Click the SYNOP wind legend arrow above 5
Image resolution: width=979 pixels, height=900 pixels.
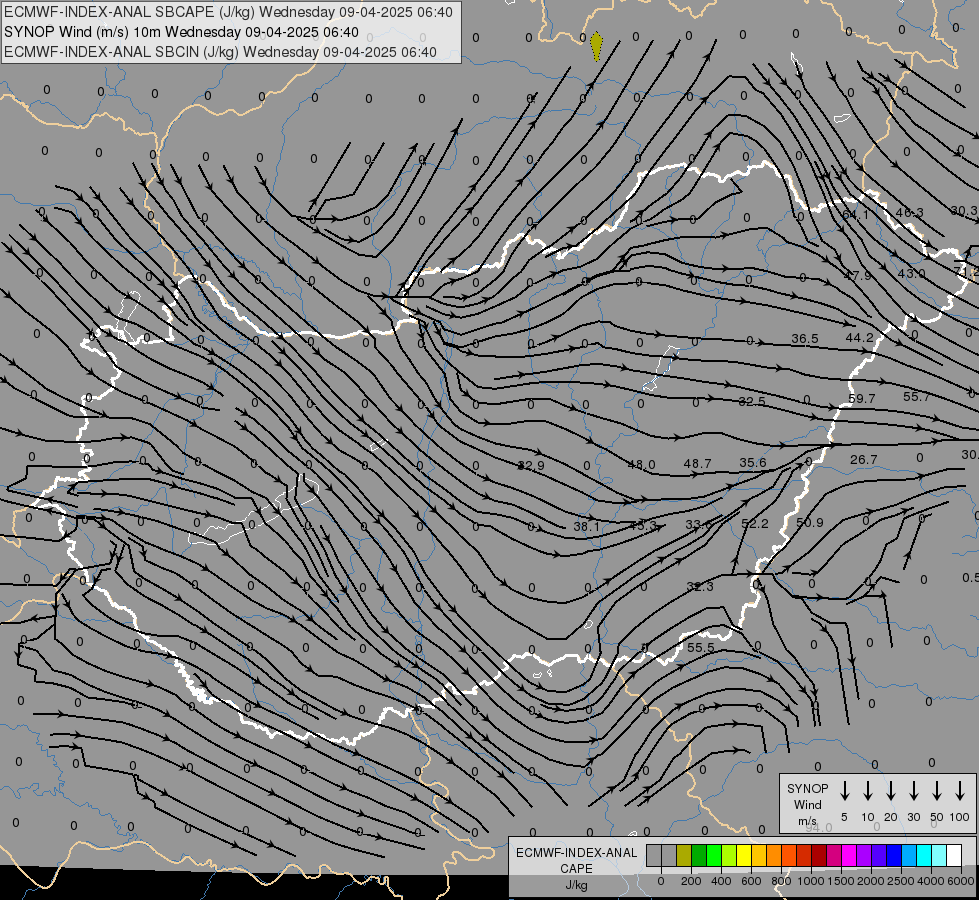click(844, 791)
